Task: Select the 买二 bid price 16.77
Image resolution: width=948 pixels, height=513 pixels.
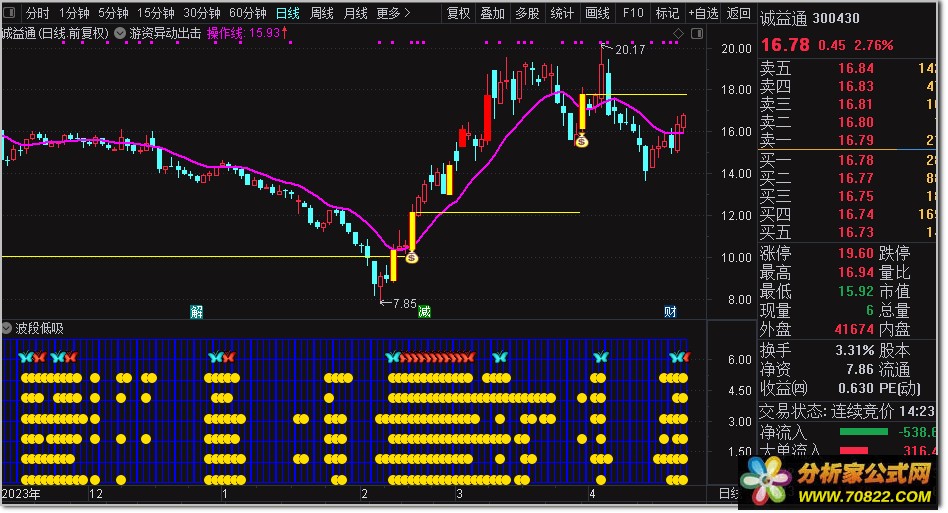Action: [x=855, y=178]
